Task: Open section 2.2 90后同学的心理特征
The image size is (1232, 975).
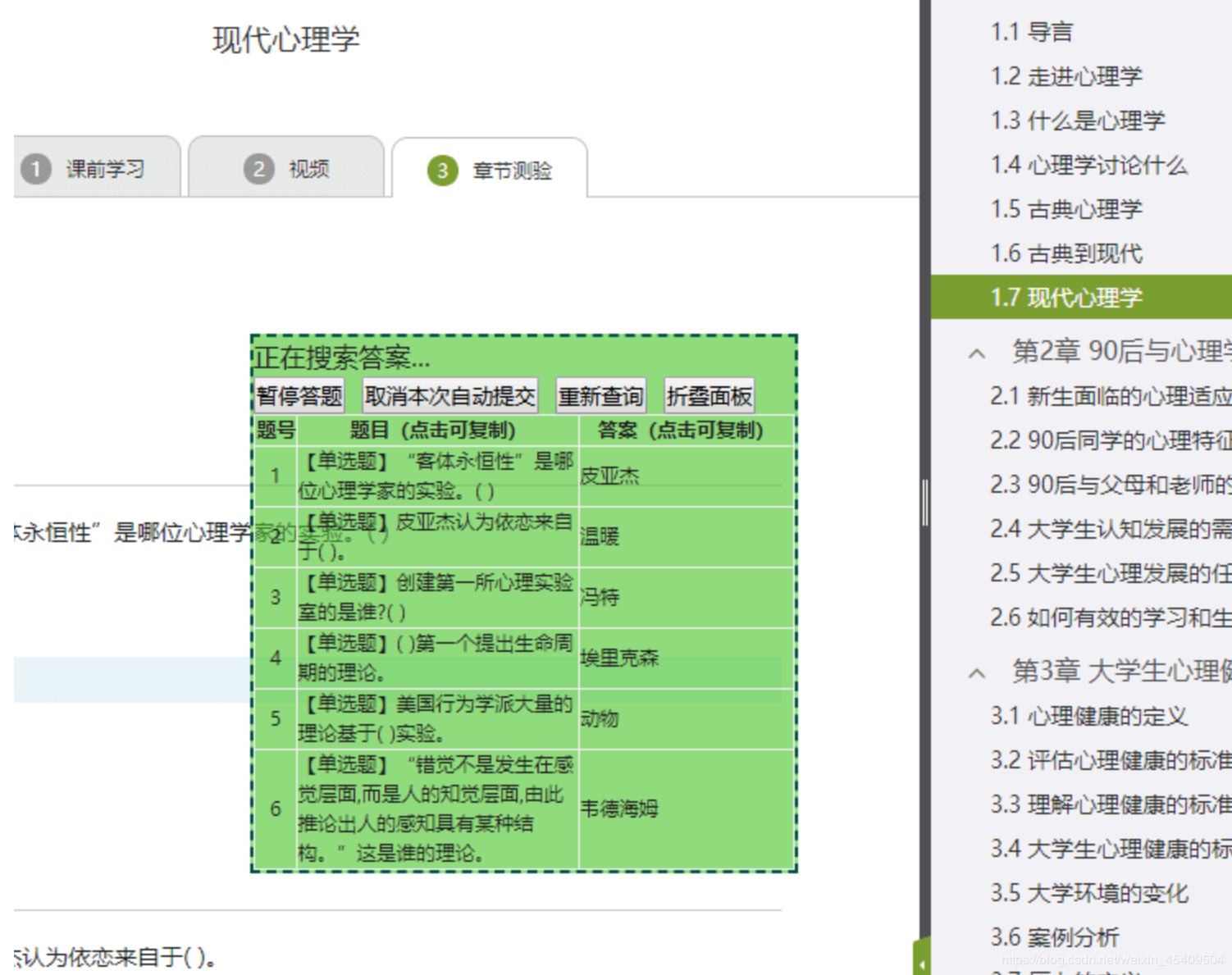Action: [x=1111, y=440]
